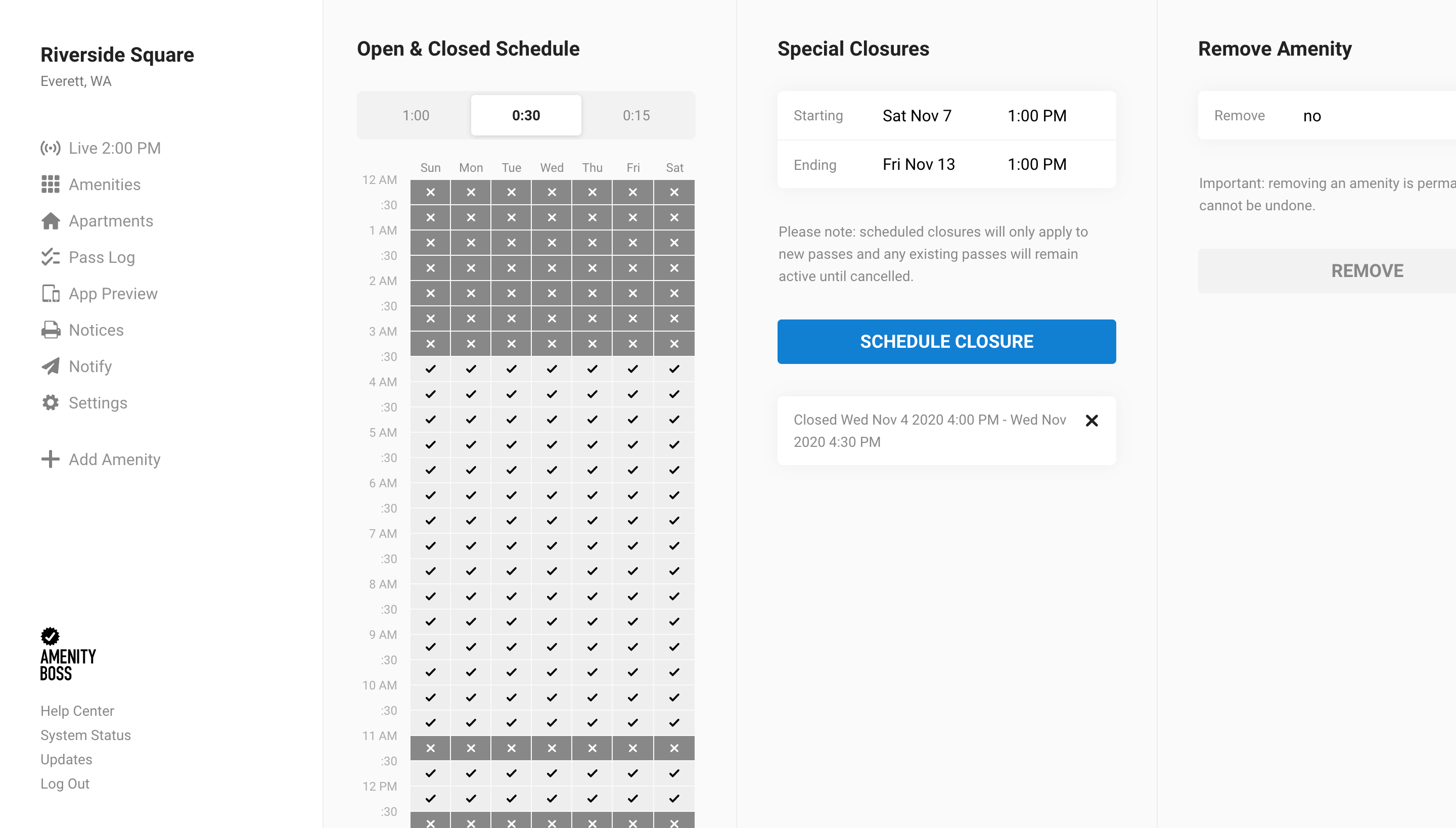The width and height of the screenshot is (1456, 828).
Task: Click the Apartments house icon
Action: (x=50, y=220)
